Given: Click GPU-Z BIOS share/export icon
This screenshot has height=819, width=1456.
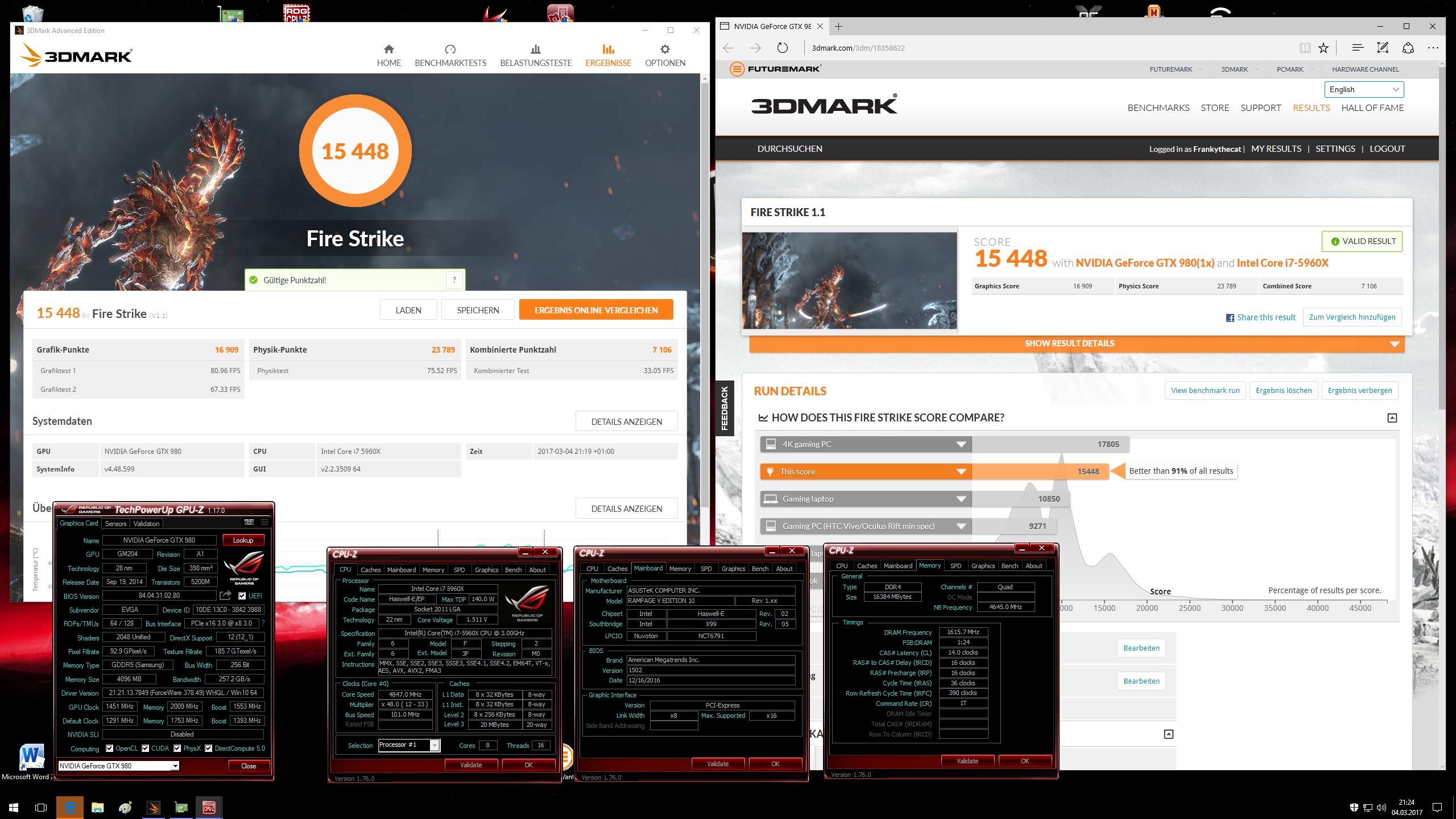Looking at the screenshot, I should [x=226, y=595].
